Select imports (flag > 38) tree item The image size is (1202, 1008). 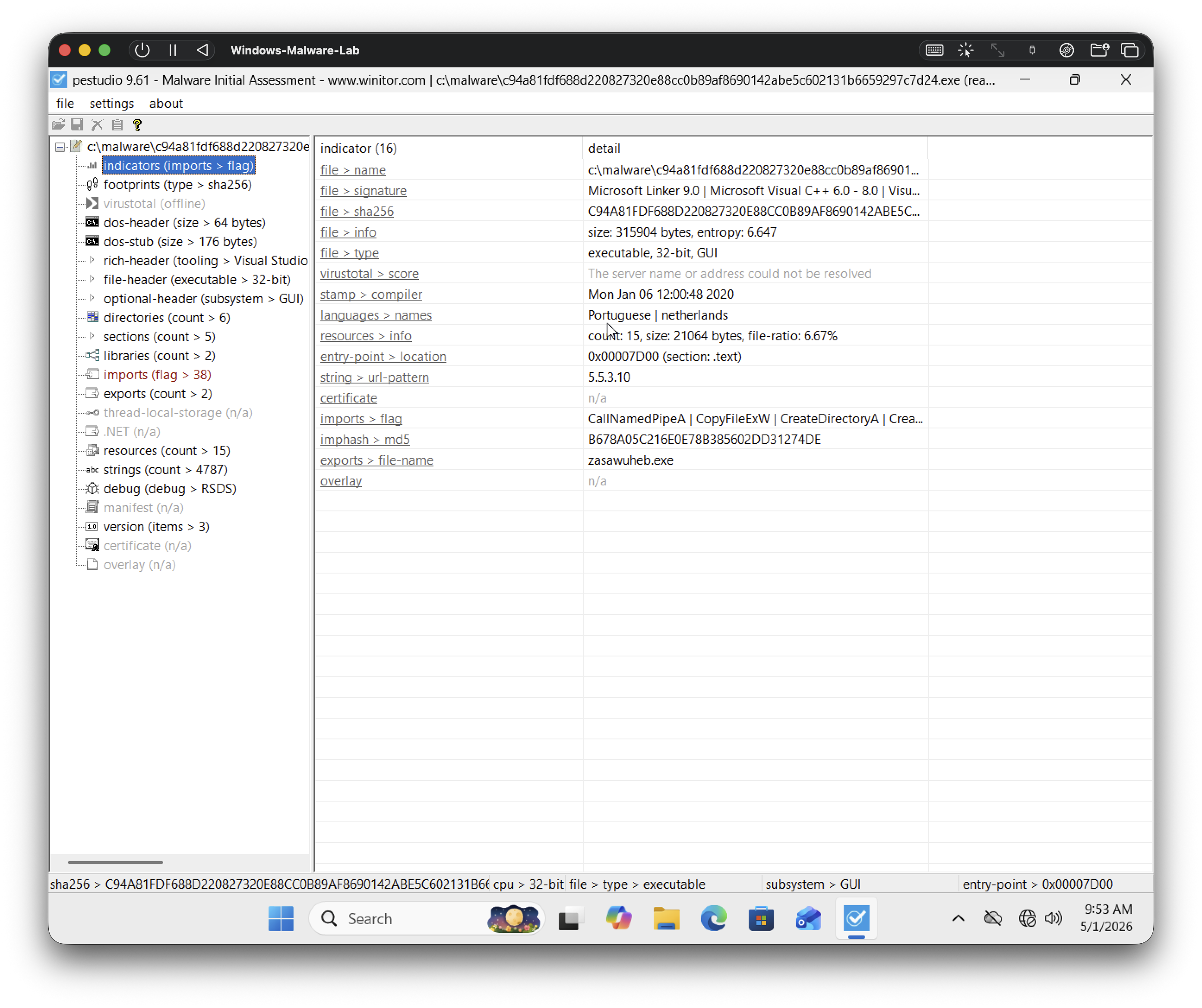pos(158,374)
